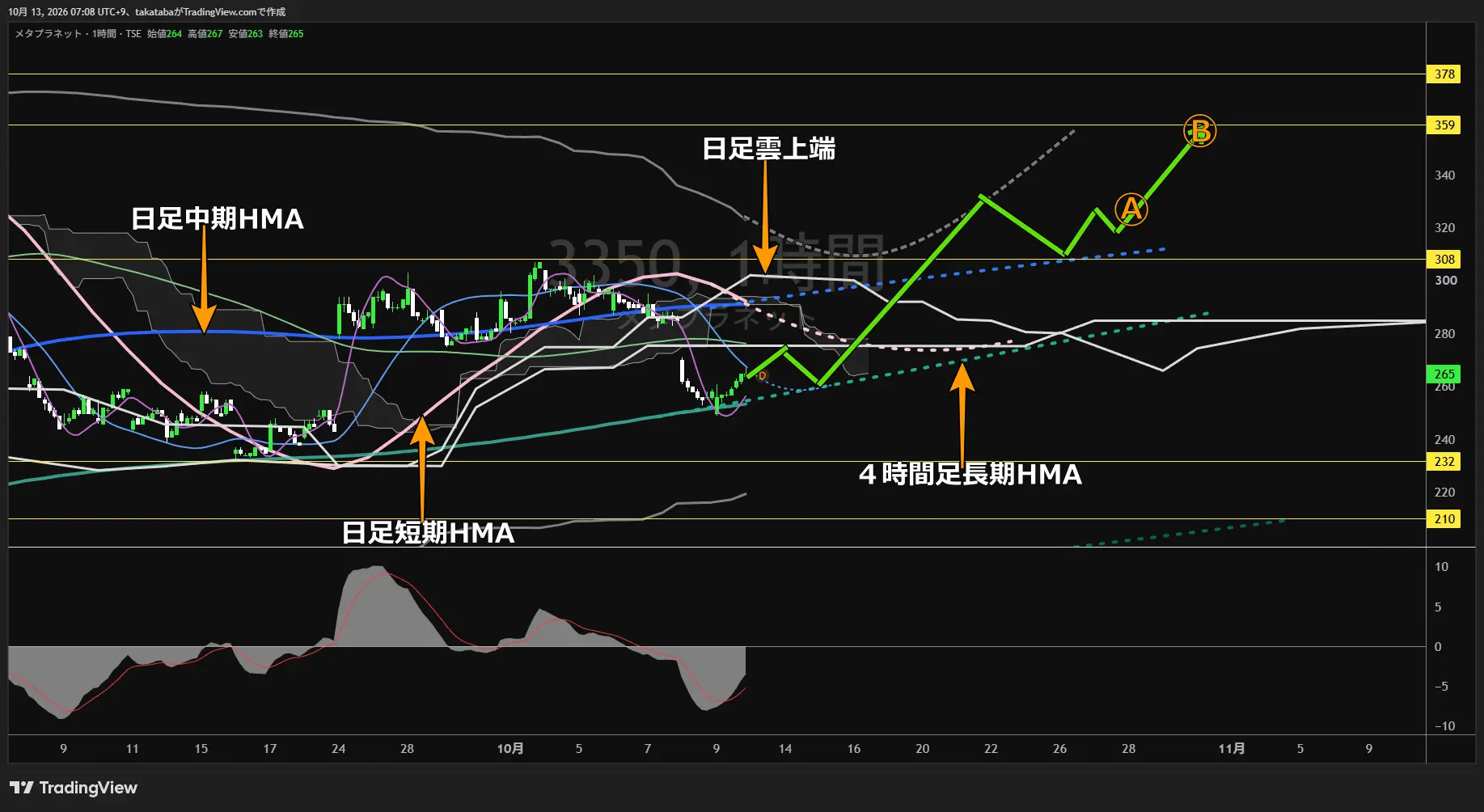The image size is (1484, 812).
Task: Click the 340 value on price axis
Action: tap(1444, 176)
